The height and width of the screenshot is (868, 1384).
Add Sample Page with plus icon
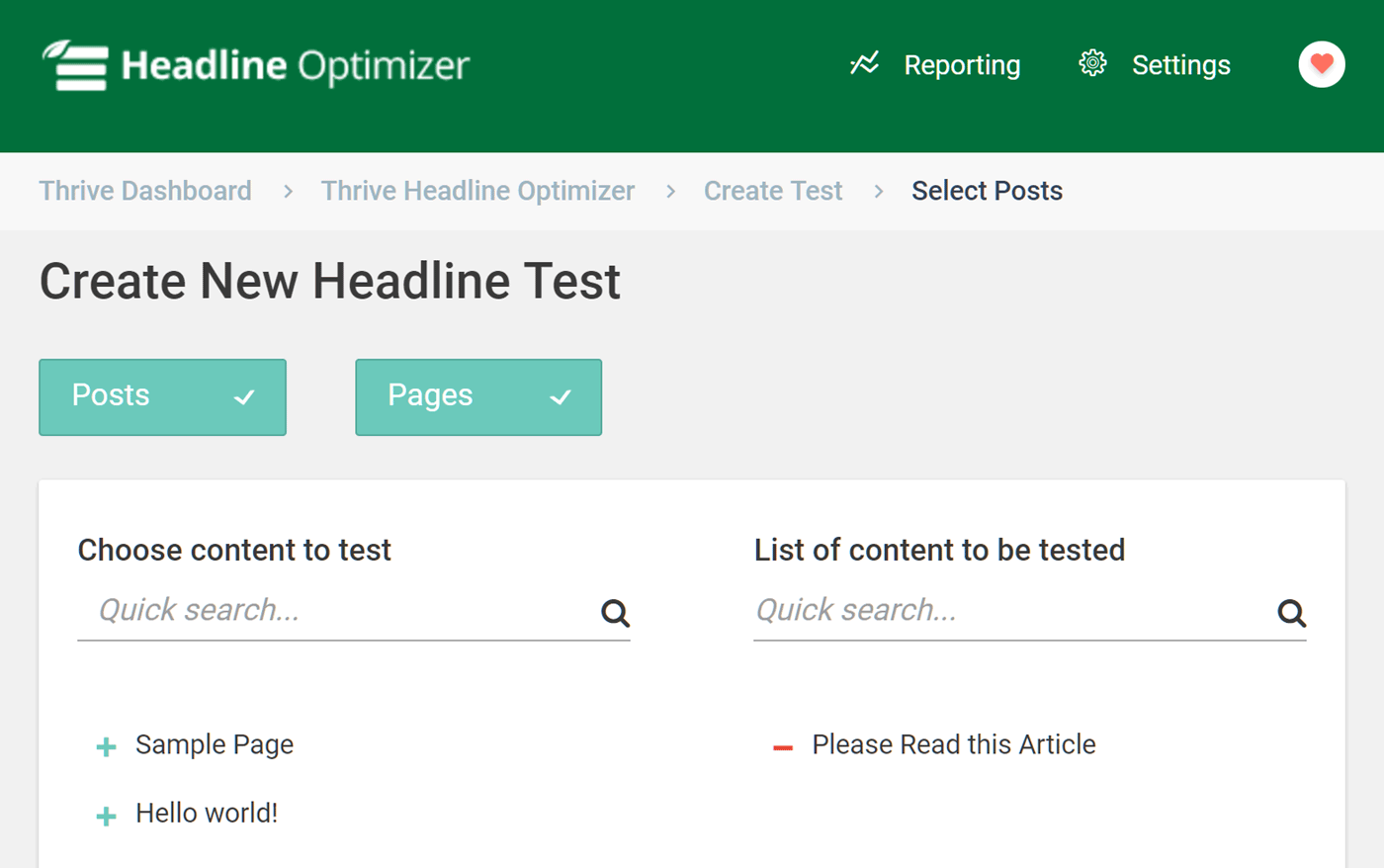click(x=106, y=746)
